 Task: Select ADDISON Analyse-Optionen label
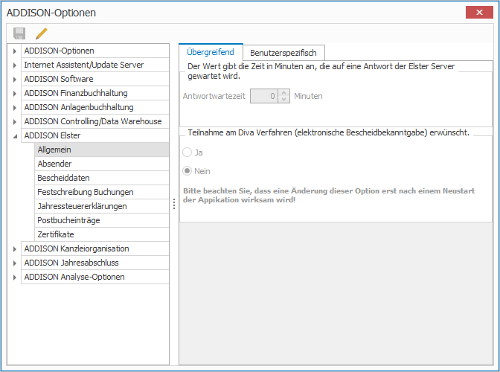point(74,277)
